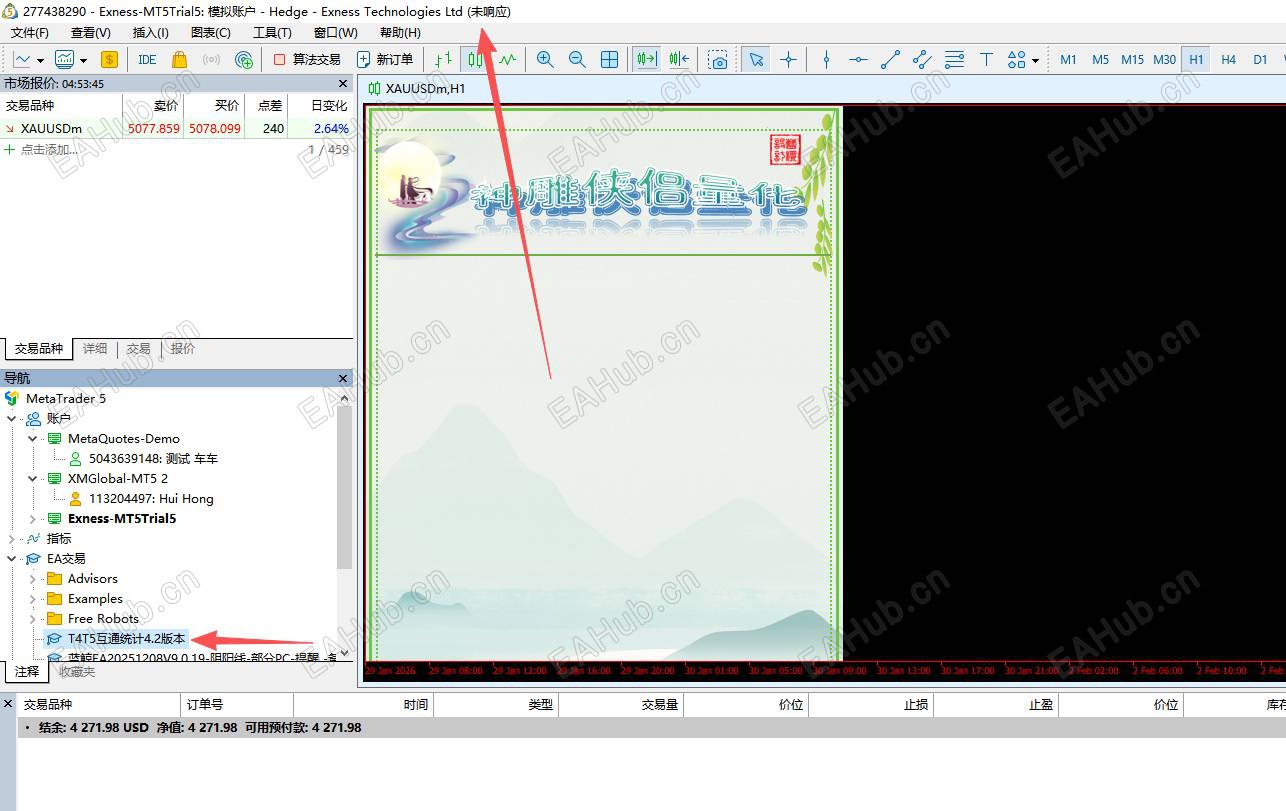Image resolution: width=1286 pixels, height=811 pixels.
Task: Collapse the 账户 accounts tree node
Action: click(x=12, y=418)
